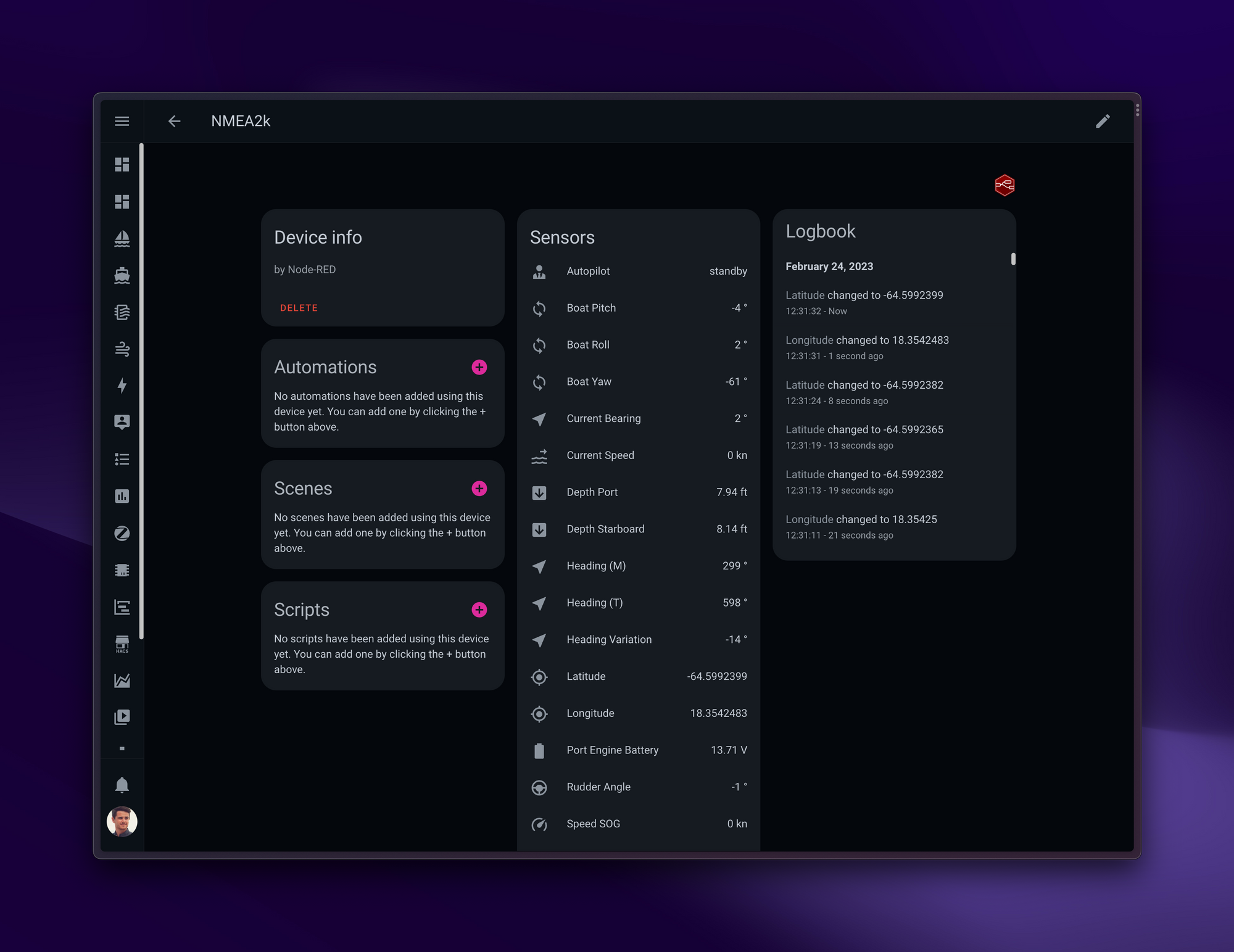1234x952 pixels.
Task: Click the back arrow navigation button
Action: pyautogui.click(x=174, y=121)
